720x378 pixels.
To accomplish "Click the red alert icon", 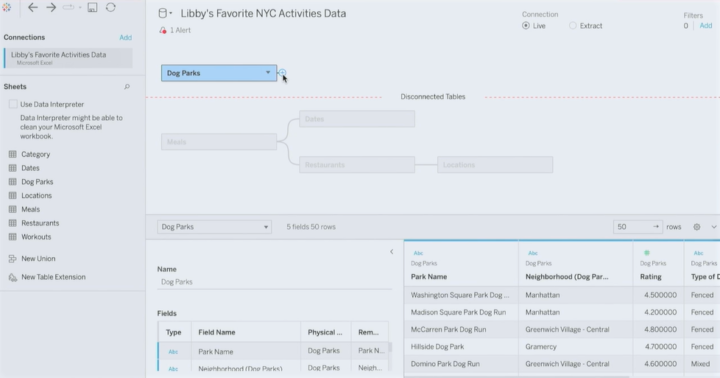I will tap(163, 30).
